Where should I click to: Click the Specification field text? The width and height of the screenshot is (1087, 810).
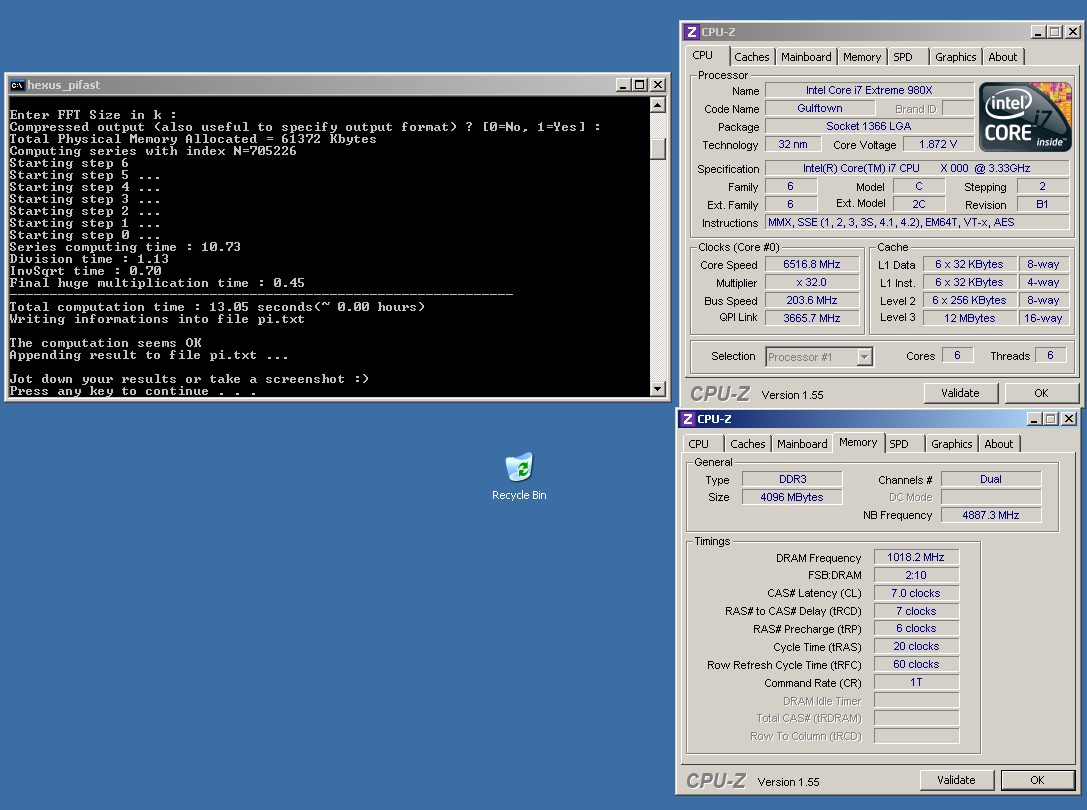[917, 168]
